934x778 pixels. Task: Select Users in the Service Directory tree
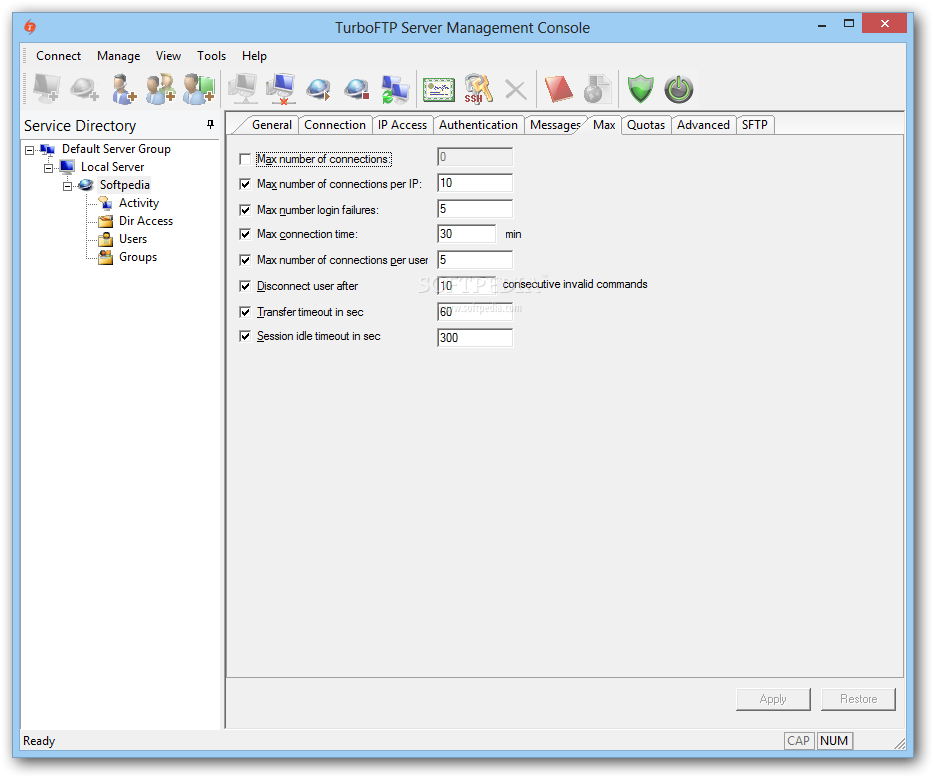[133, 239]
